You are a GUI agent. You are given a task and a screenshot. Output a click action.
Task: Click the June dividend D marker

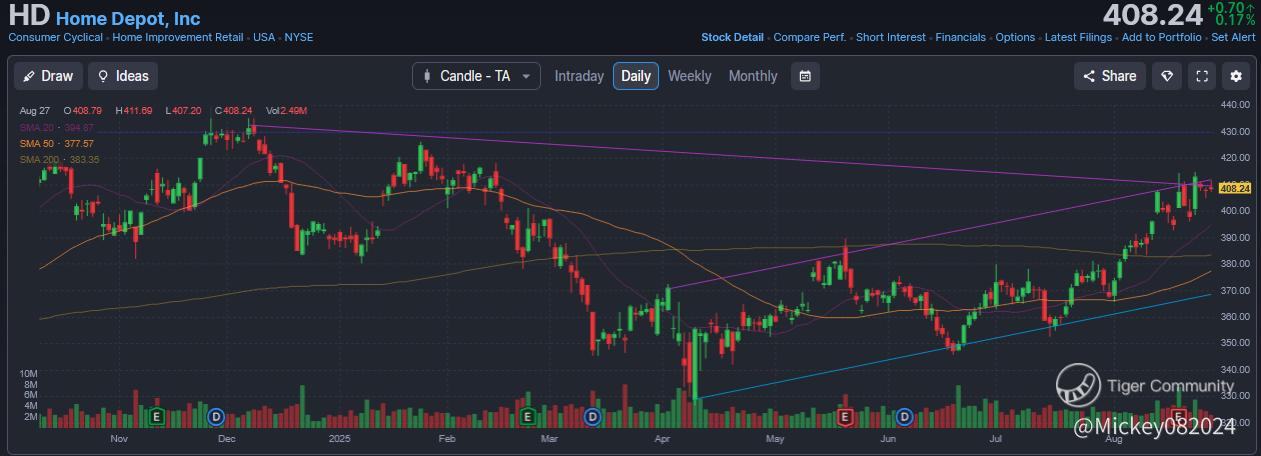[905, 416]
